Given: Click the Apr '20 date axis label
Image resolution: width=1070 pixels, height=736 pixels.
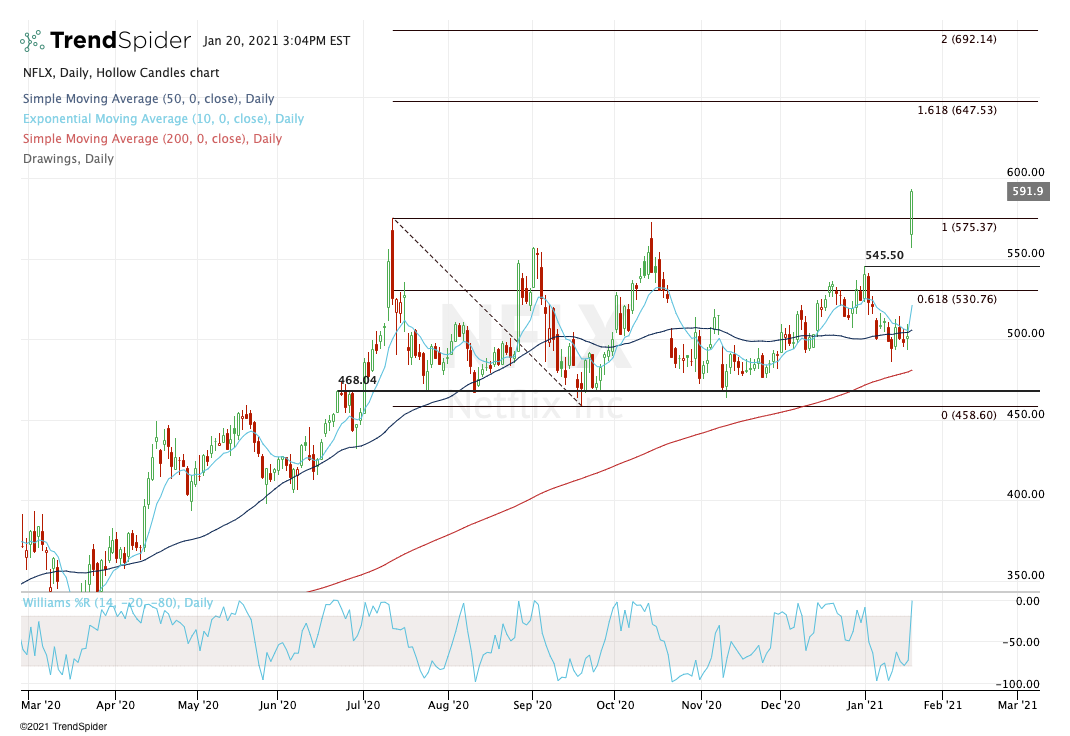Looking at the screenshot, I should [116, 705].
